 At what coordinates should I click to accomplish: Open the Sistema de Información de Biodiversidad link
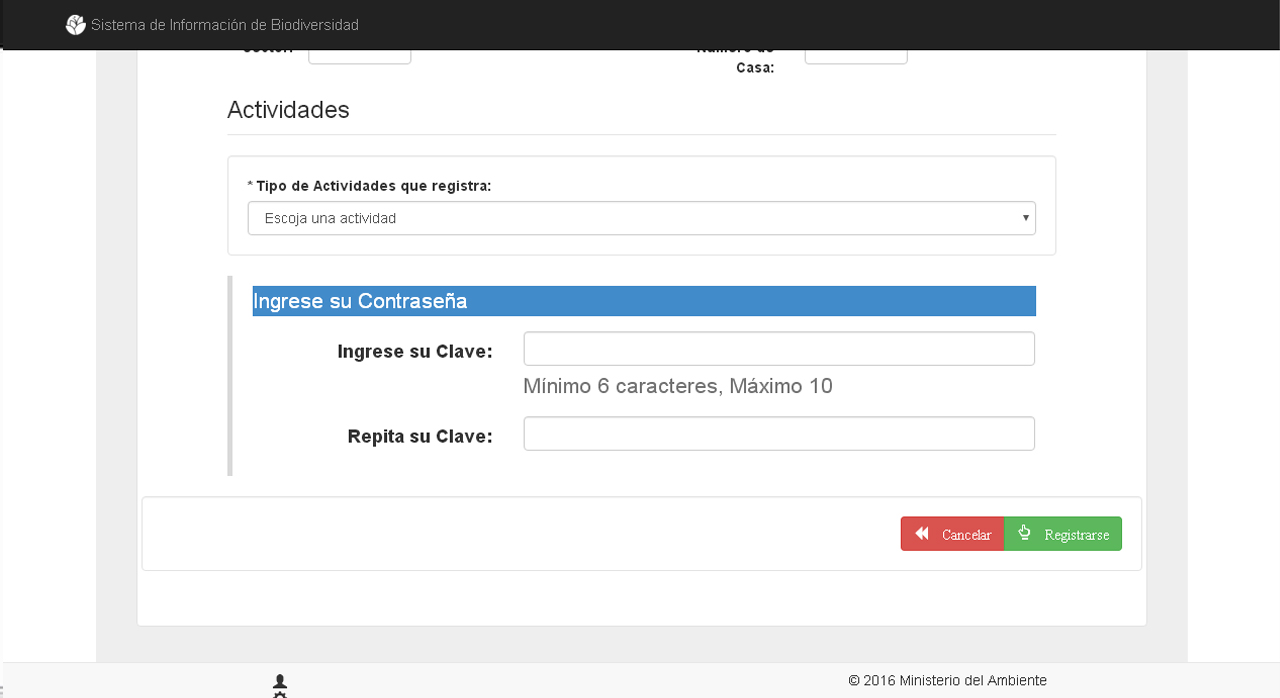pyautogui.click(x=224, y=25)
